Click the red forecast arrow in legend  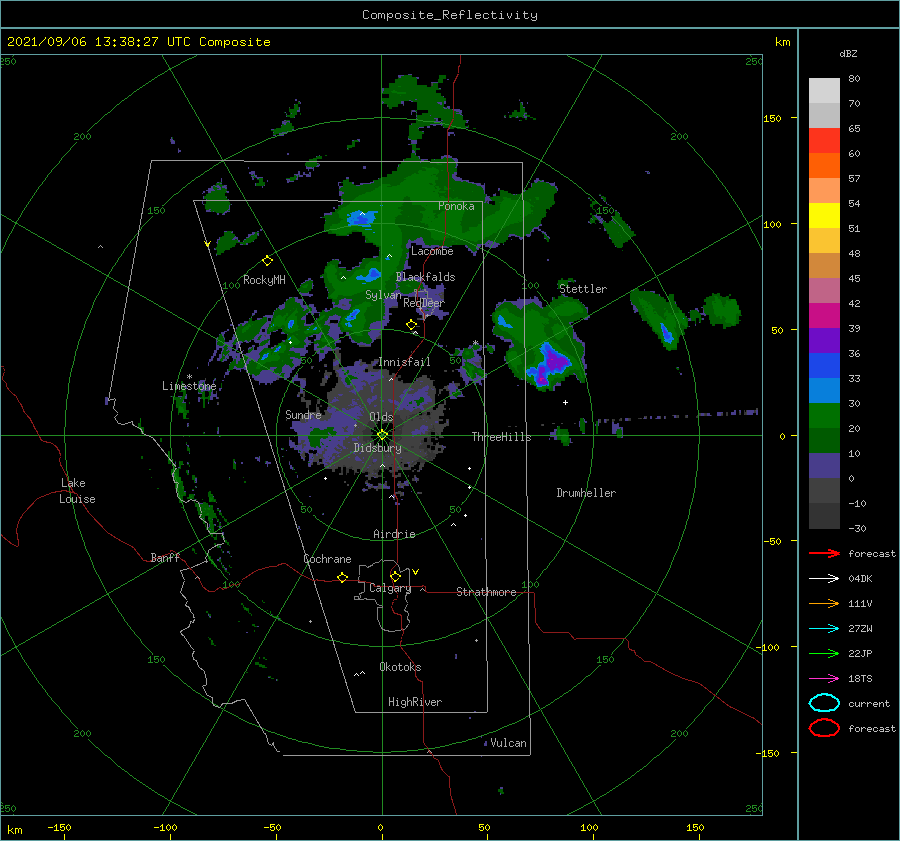tap(824, 553)
